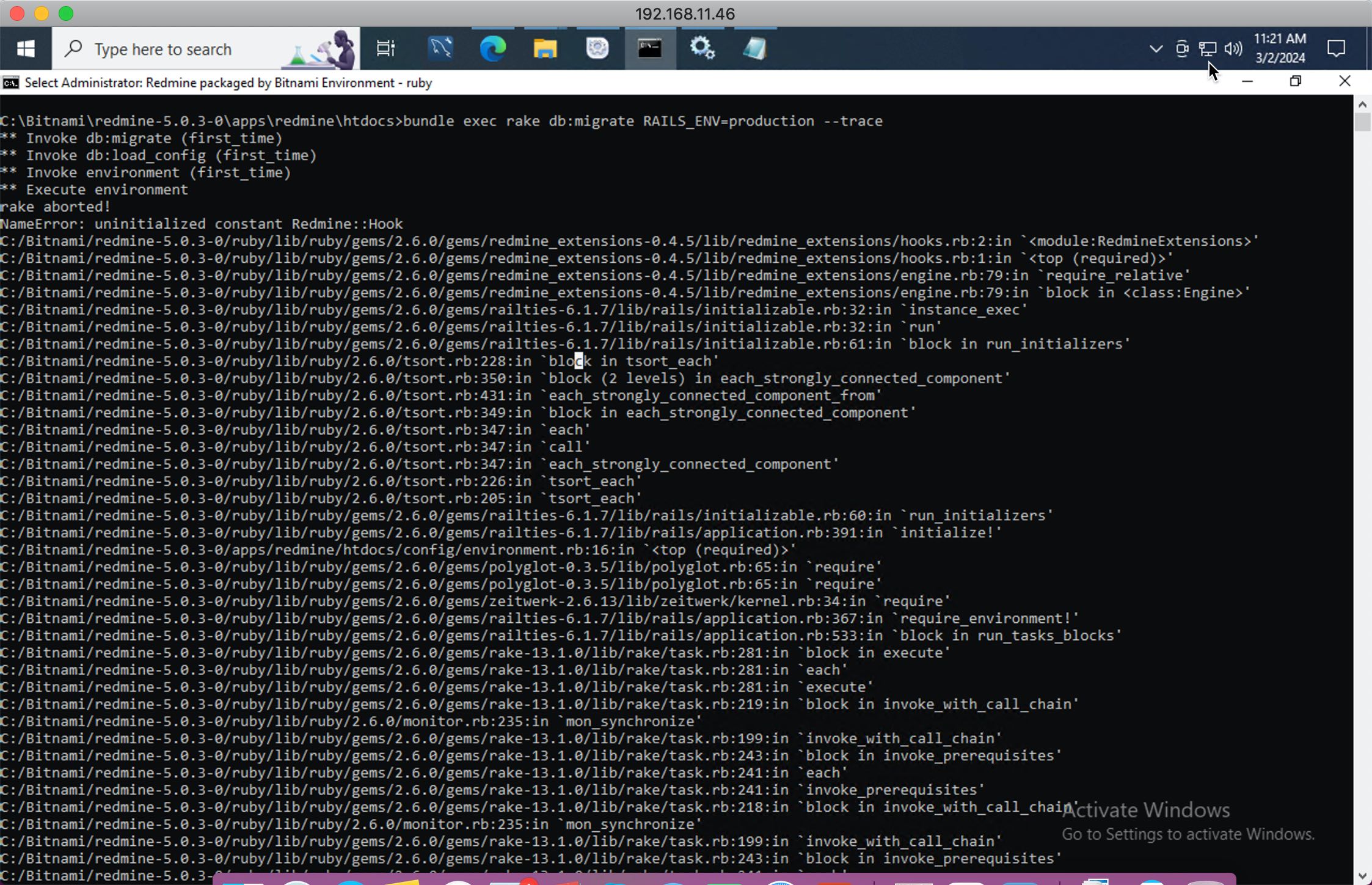1372x885 pixels.
Task: Click the 'tsort.rb:349:in' trace line
Action: (458, 412)
